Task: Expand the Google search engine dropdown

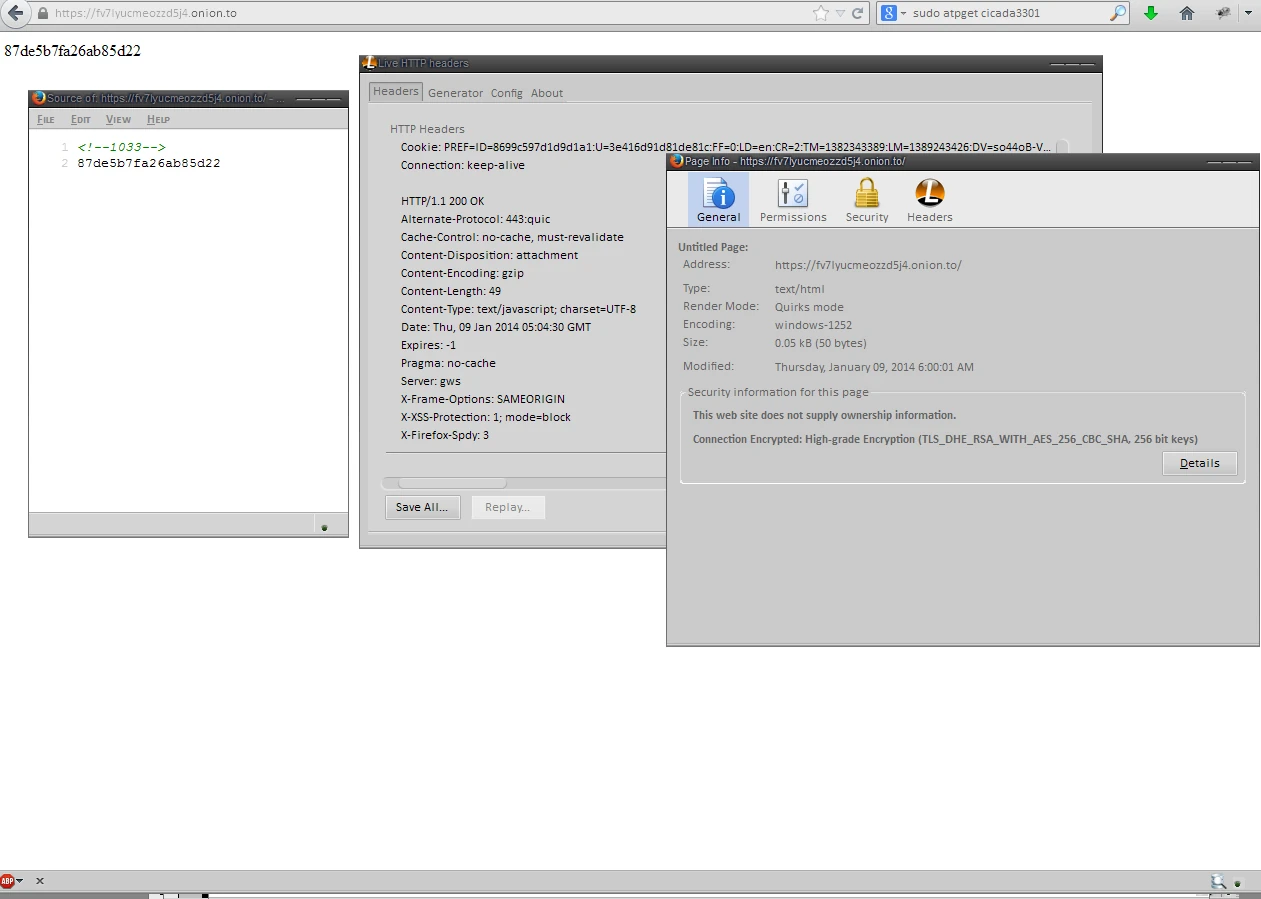Action: [893, 13]
